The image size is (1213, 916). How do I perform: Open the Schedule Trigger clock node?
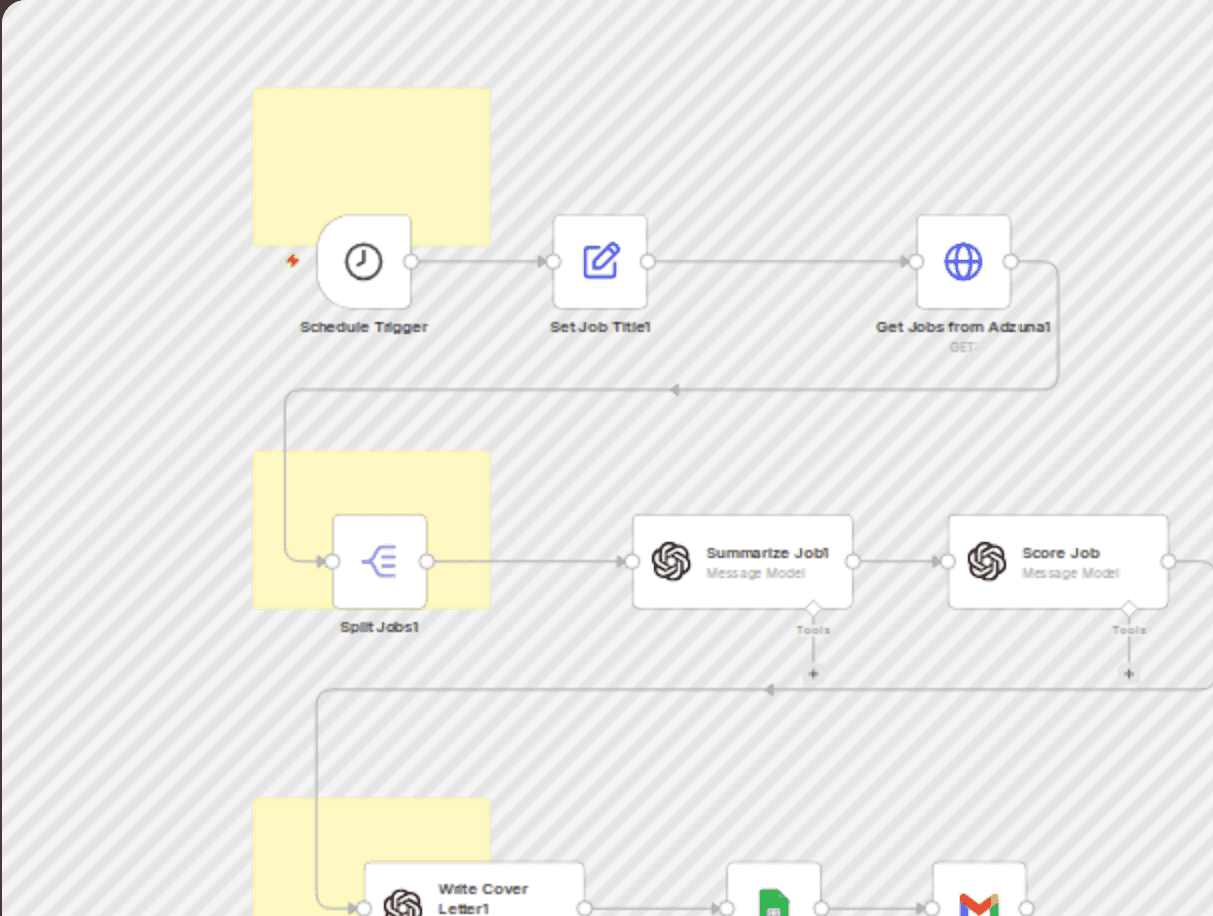pos(364,262)
